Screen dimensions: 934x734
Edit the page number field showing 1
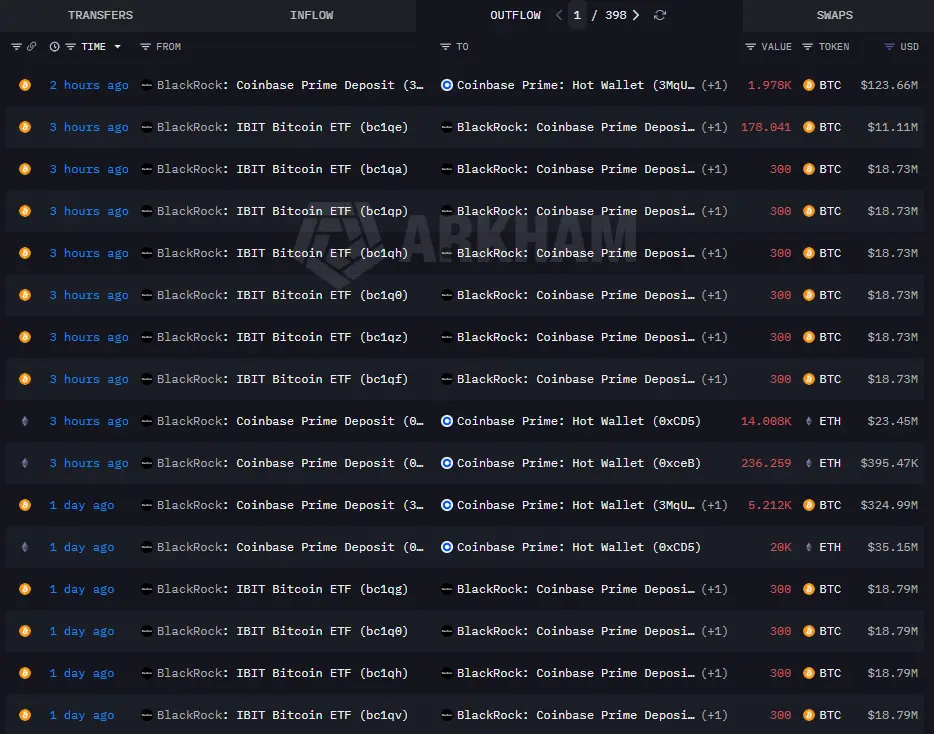tap(577, 15)
